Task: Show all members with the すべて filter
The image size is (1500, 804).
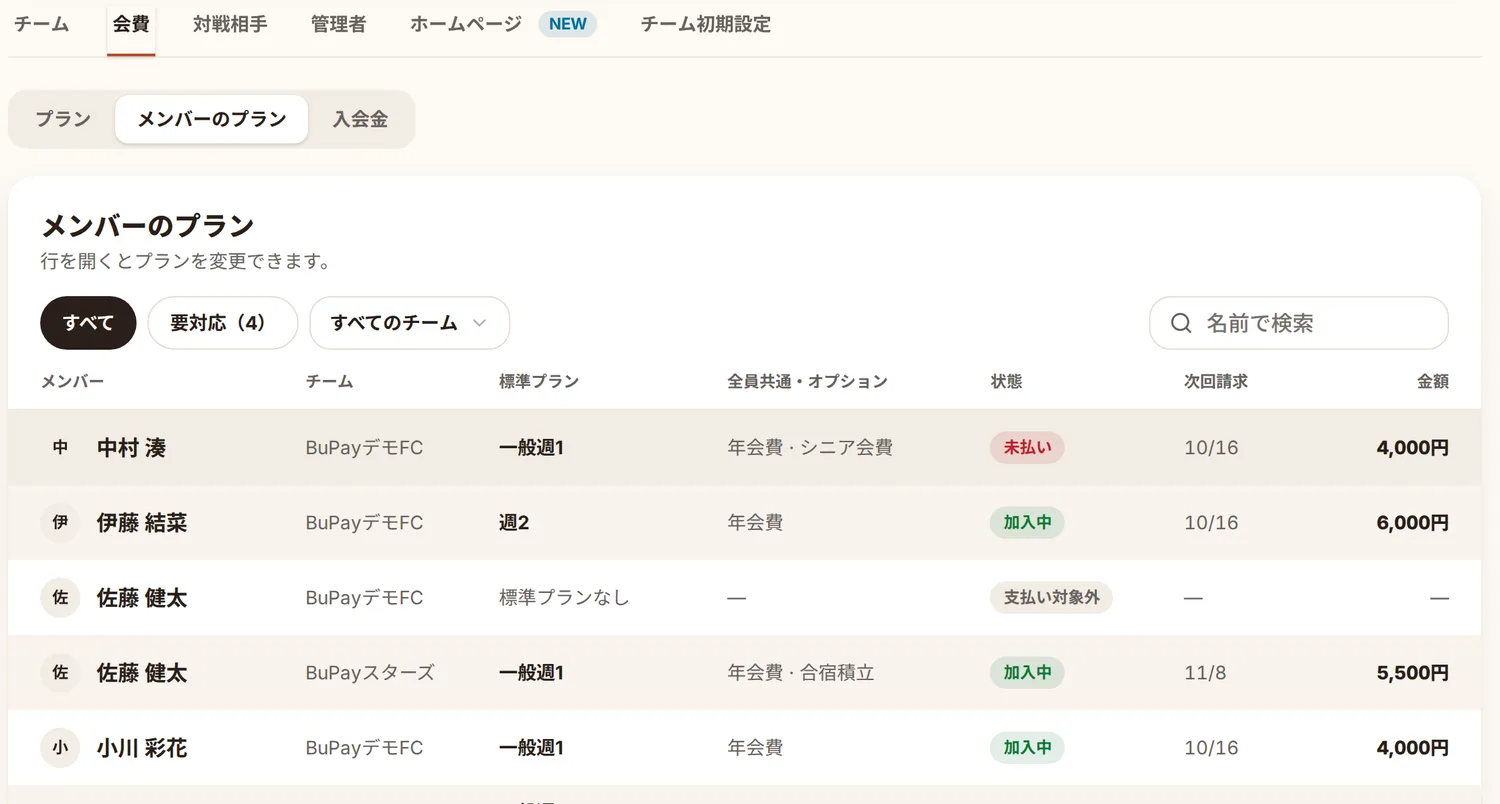Action: [x=88, y=323]
